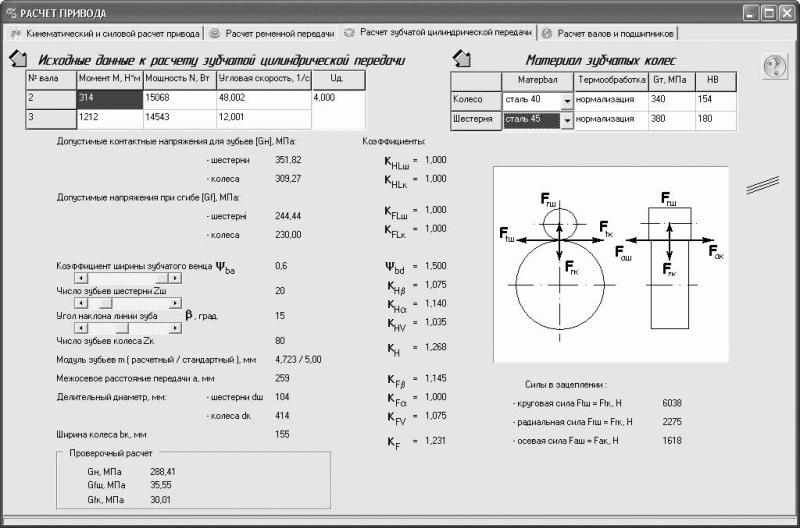Click the Угловая скорость column header
This screenshot has height=528, width=800.
tap(264, 81)
